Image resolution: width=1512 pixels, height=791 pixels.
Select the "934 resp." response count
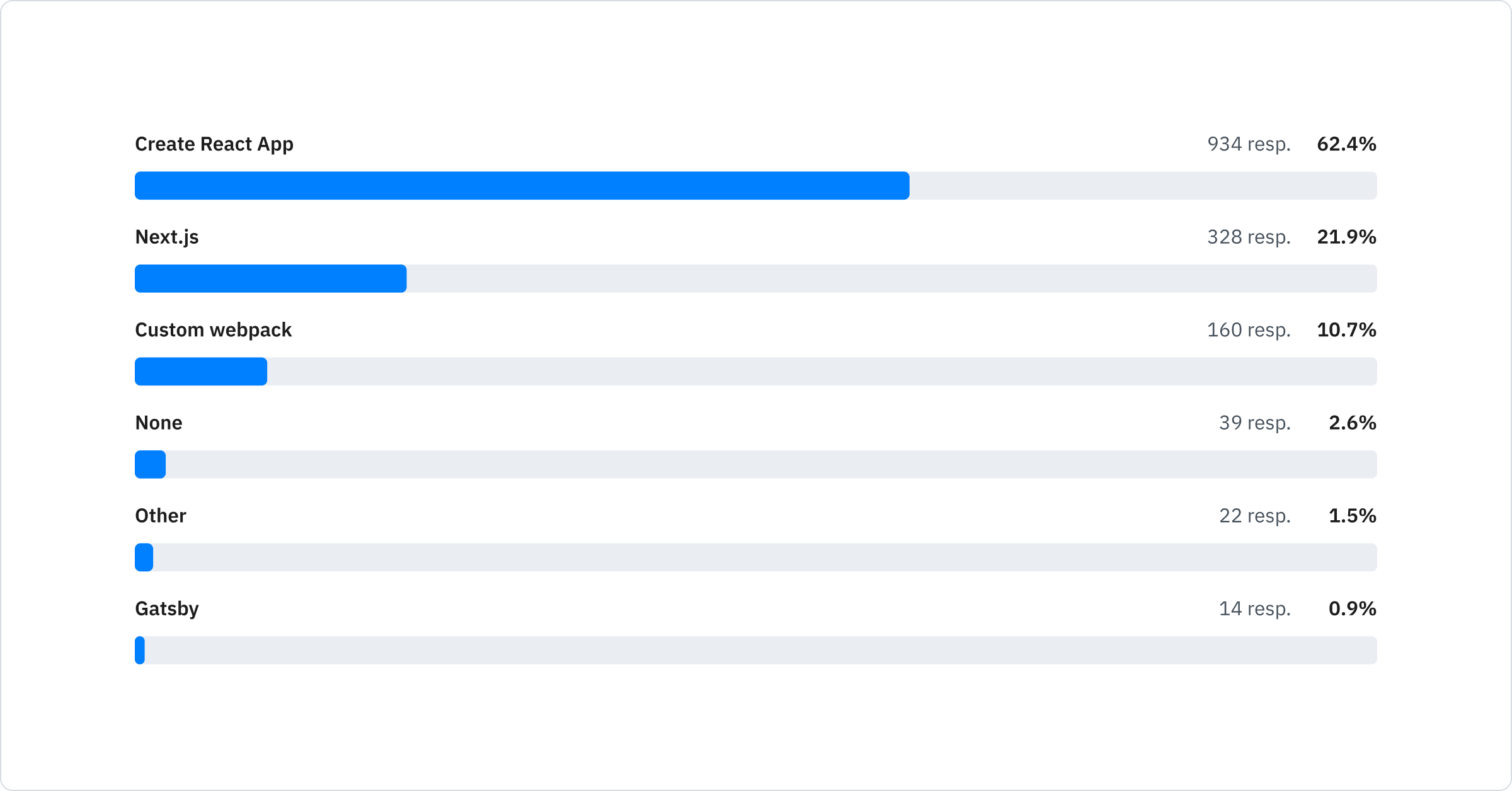(x=1249, y=144)
